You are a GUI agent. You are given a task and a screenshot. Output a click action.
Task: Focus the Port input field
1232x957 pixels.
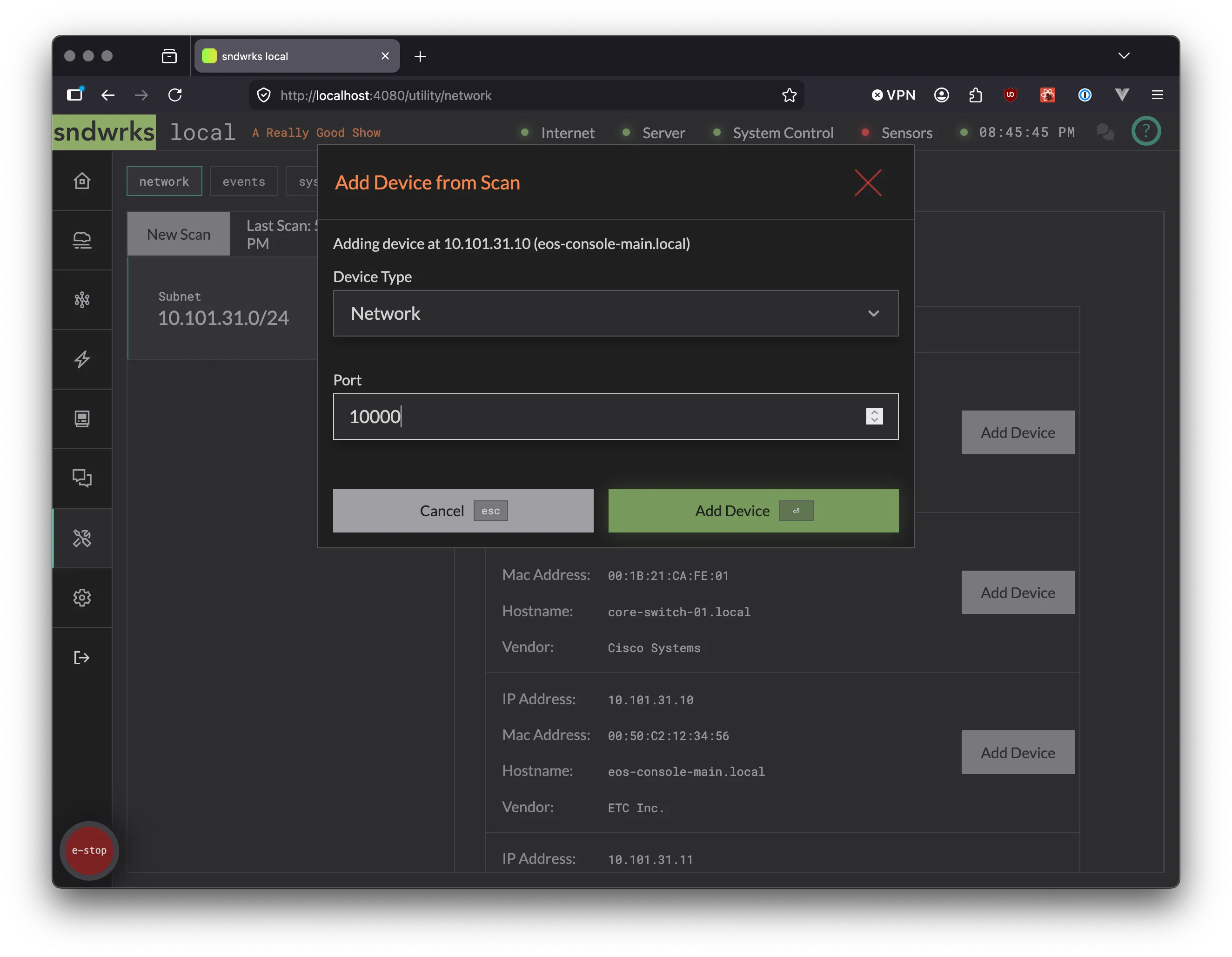(616, 417)
